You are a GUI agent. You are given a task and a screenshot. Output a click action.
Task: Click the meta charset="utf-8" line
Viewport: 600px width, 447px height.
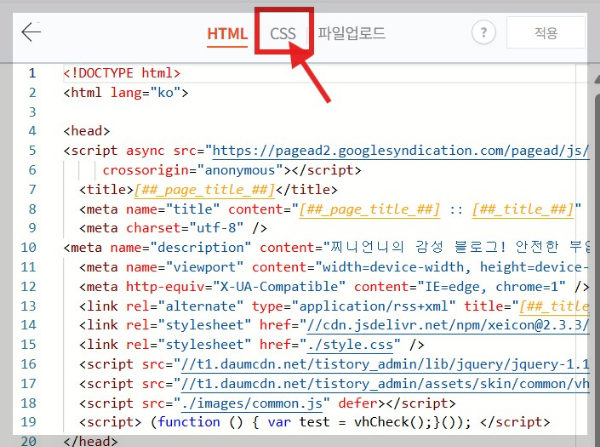173,228
